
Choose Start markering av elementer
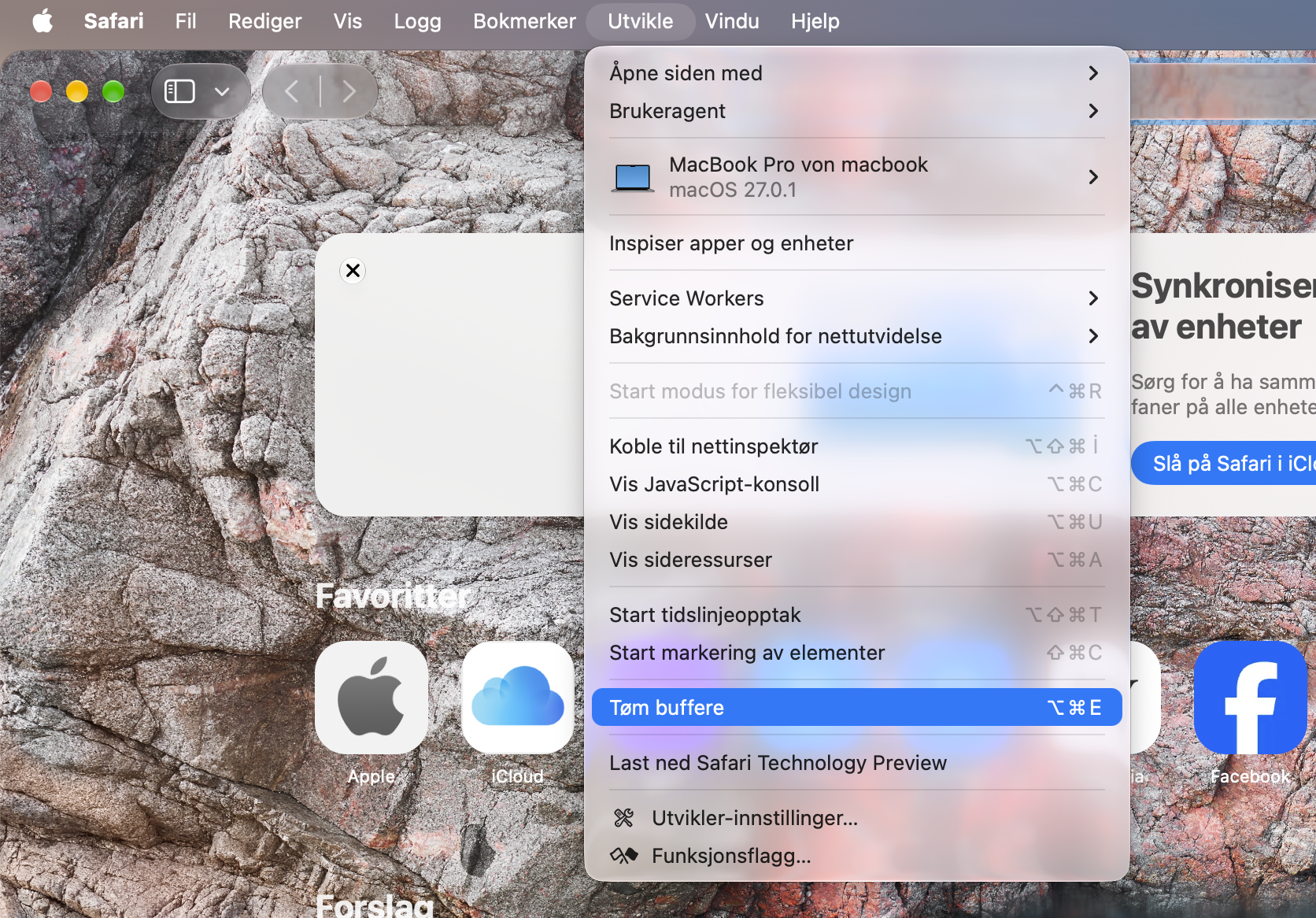tap(857, 653)
